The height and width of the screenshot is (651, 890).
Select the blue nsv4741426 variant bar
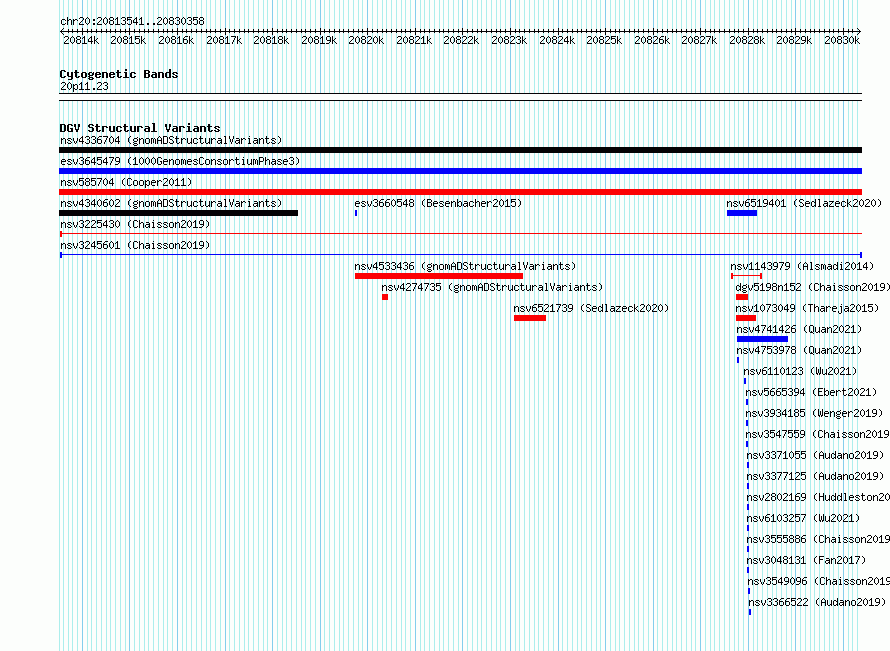tap(762, 339)
